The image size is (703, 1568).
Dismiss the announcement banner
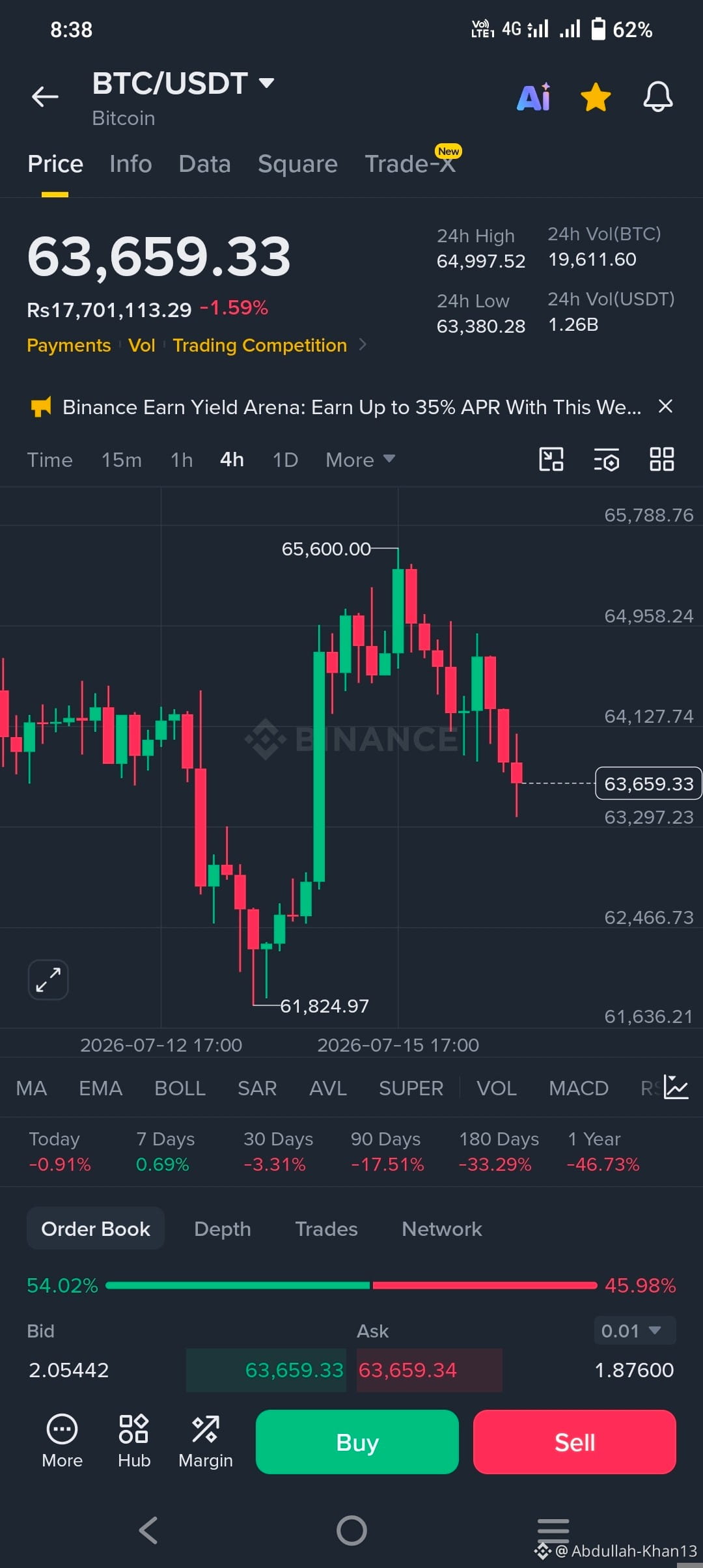(x=665, y=406)
